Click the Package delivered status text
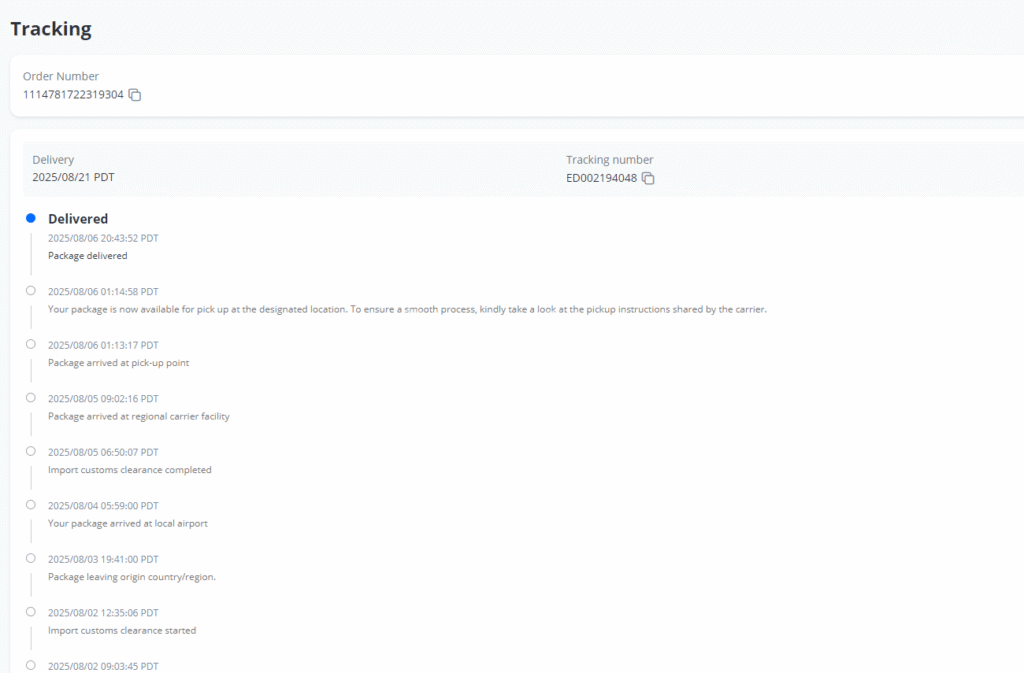Viewport: 1024px width, 673px height. [x=88, y=256]
